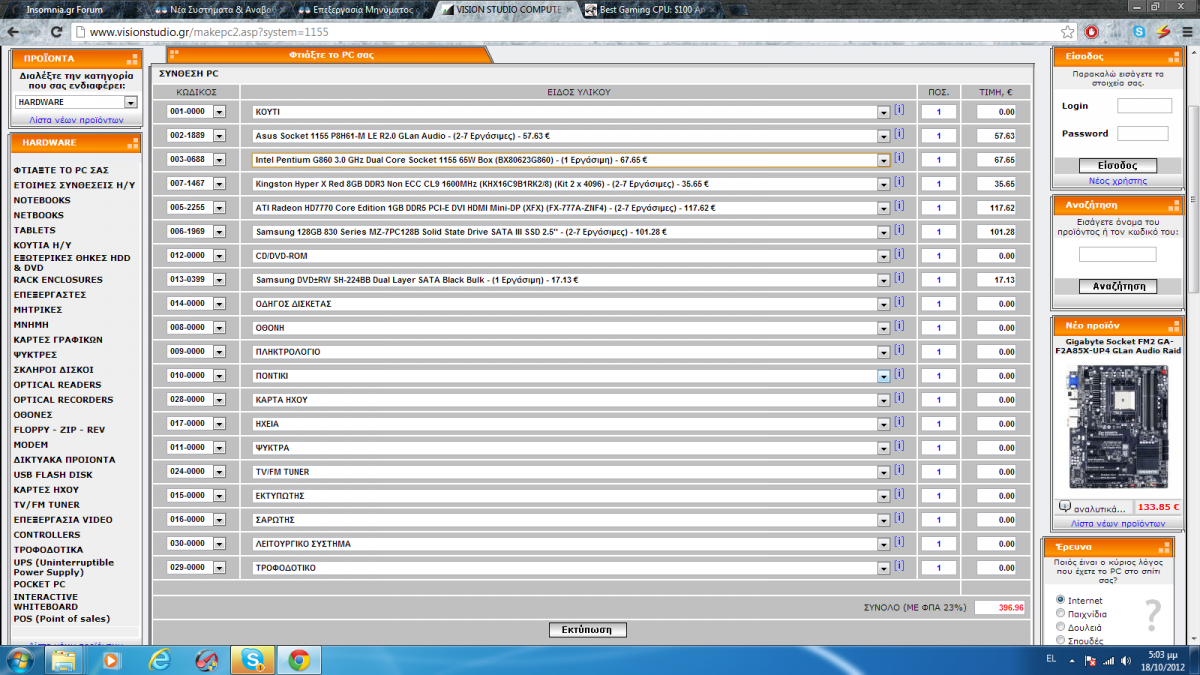This screenshot has height=675, width=1200.
Task: Select the Δουλειά radio option
Action: [x=1062, y=626]
